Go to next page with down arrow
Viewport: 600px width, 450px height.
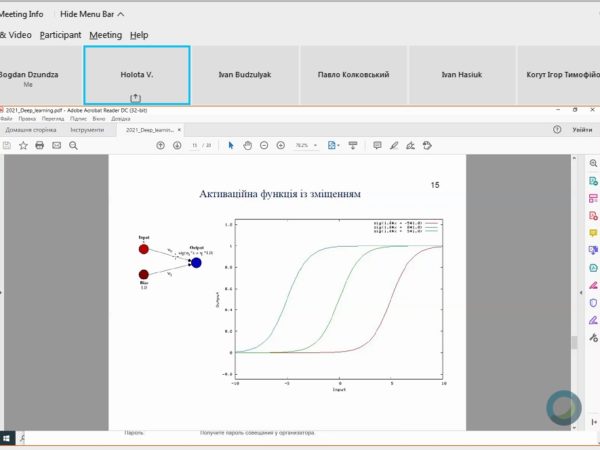(176, 145)
